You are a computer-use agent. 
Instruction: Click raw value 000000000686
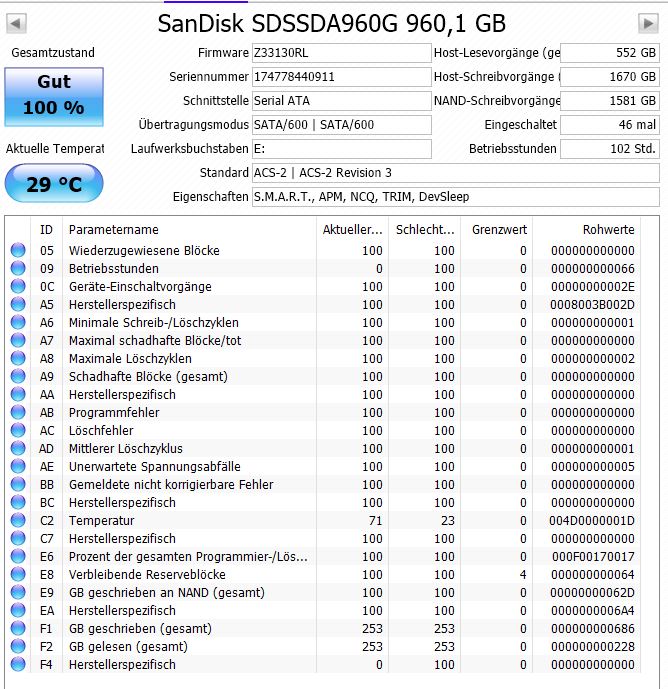(x=593, y=629)
